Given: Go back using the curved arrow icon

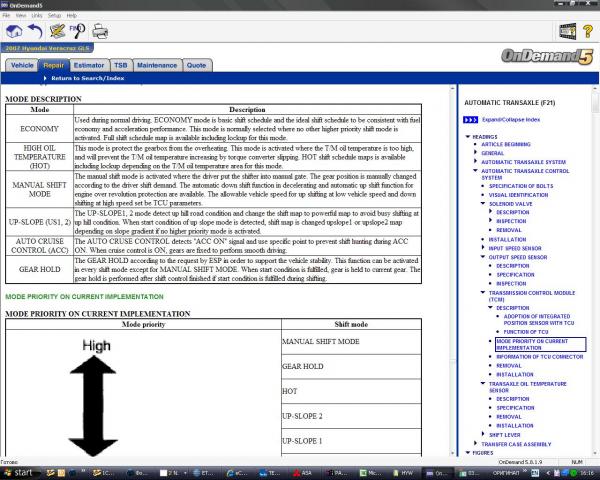Looking at the screenshot, I should pos(36,31).
